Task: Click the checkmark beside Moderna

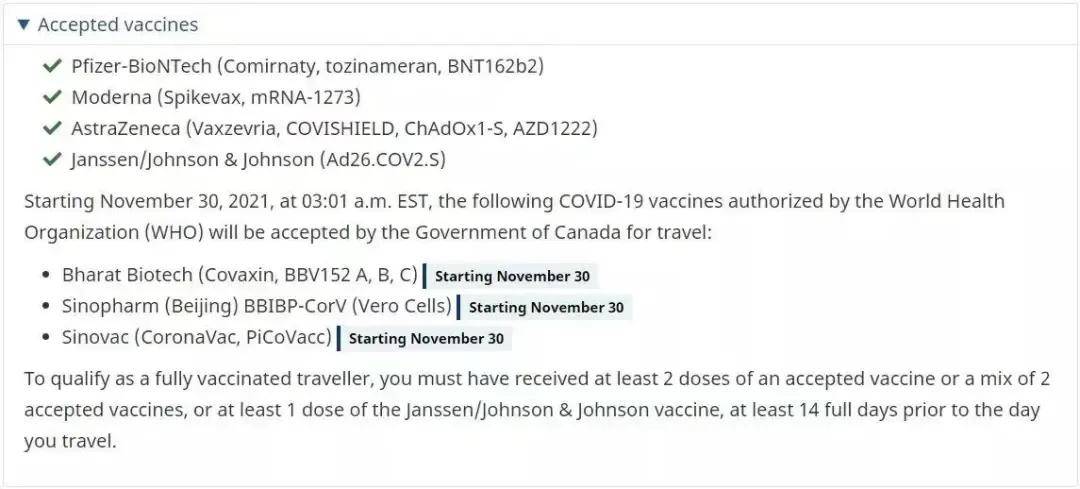Action: tap(52, 97)
